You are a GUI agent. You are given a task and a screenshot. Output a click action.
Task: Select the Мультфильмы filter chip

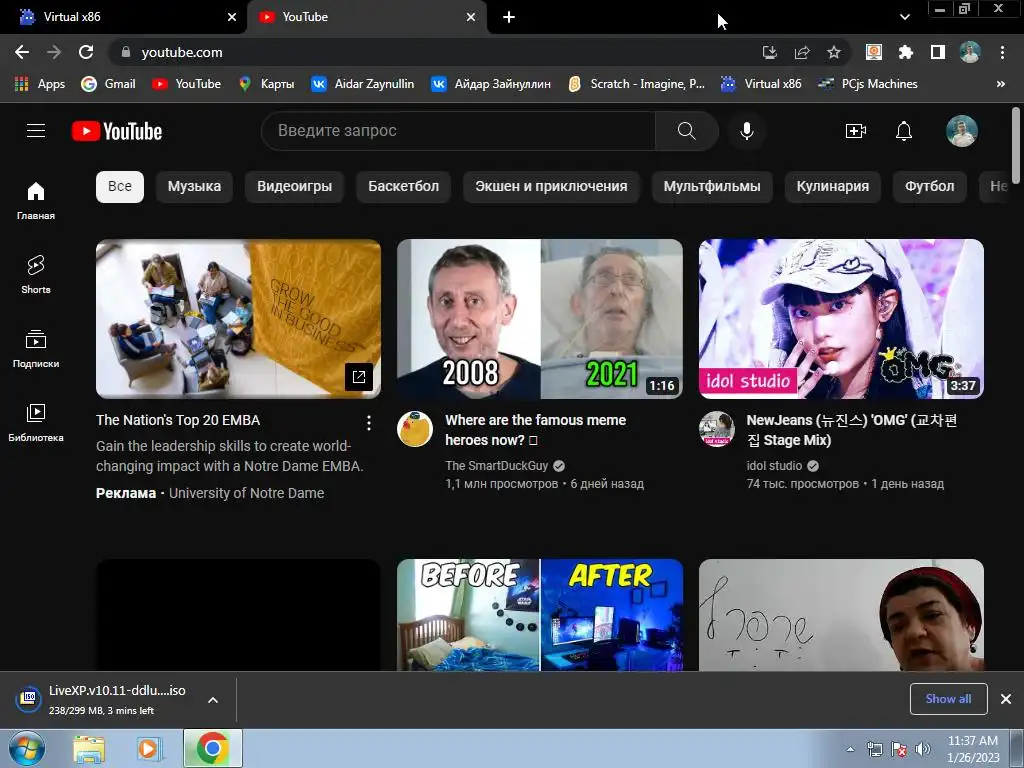pyautogui.click(x=712, y=186)
